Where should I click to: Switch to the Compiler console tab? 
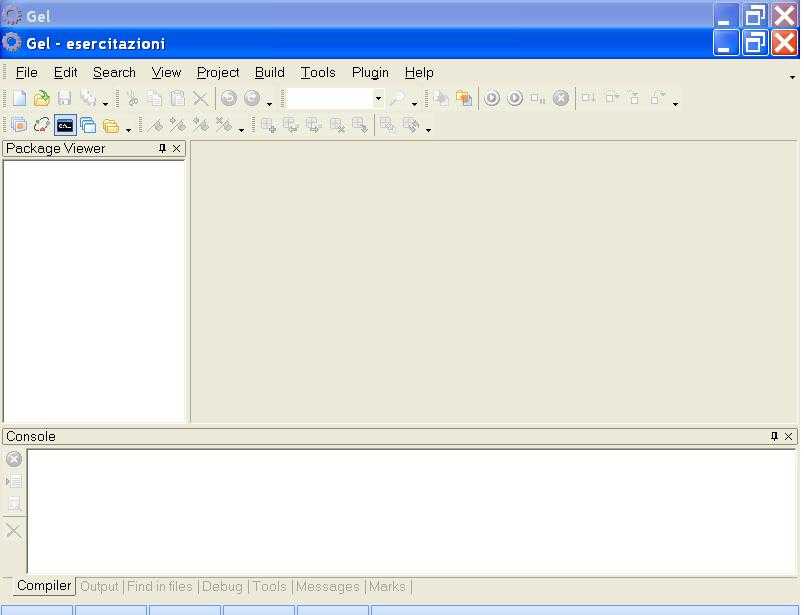coord(44,586)
